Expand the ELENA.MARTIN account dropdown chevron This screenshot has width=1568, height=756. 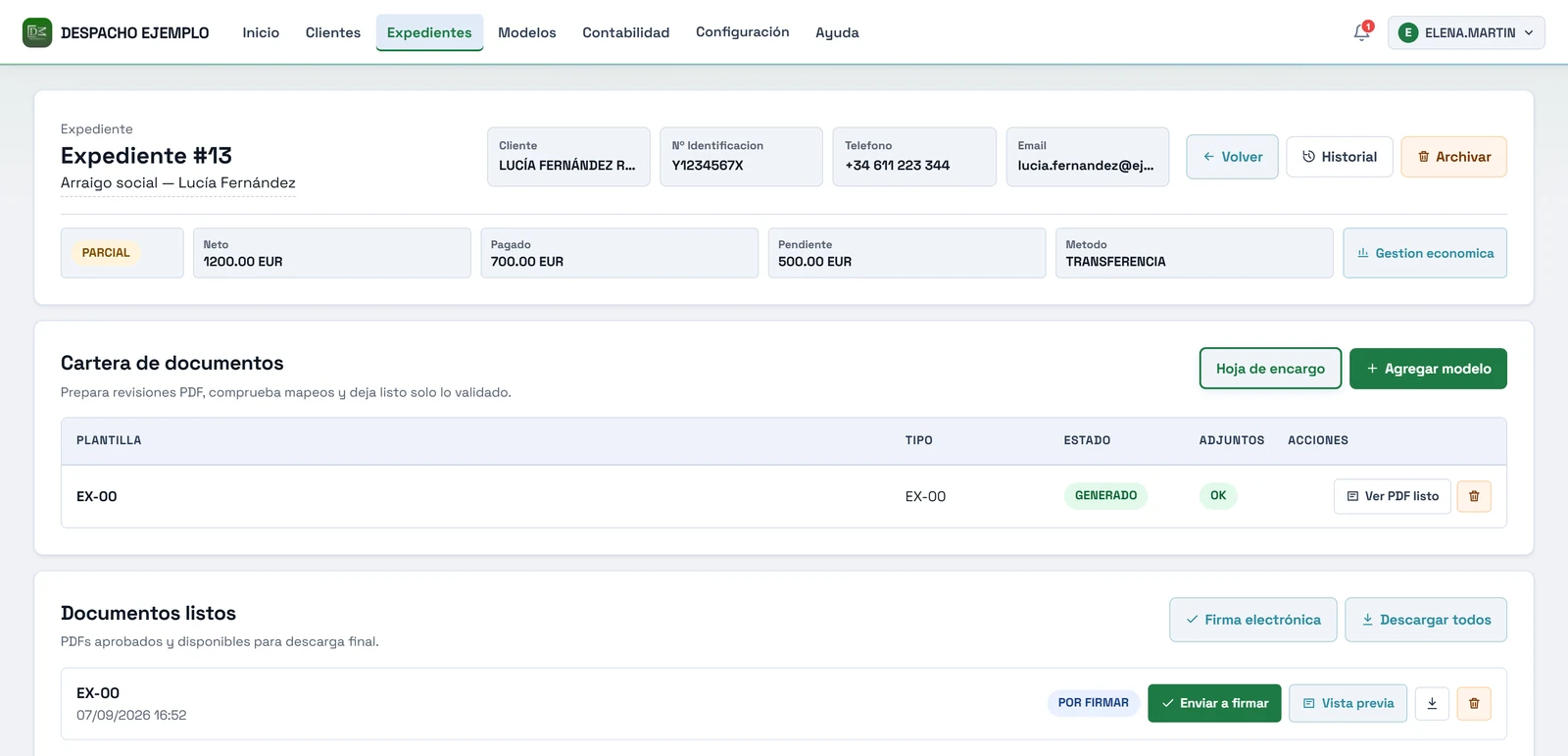click(1529, 32)
